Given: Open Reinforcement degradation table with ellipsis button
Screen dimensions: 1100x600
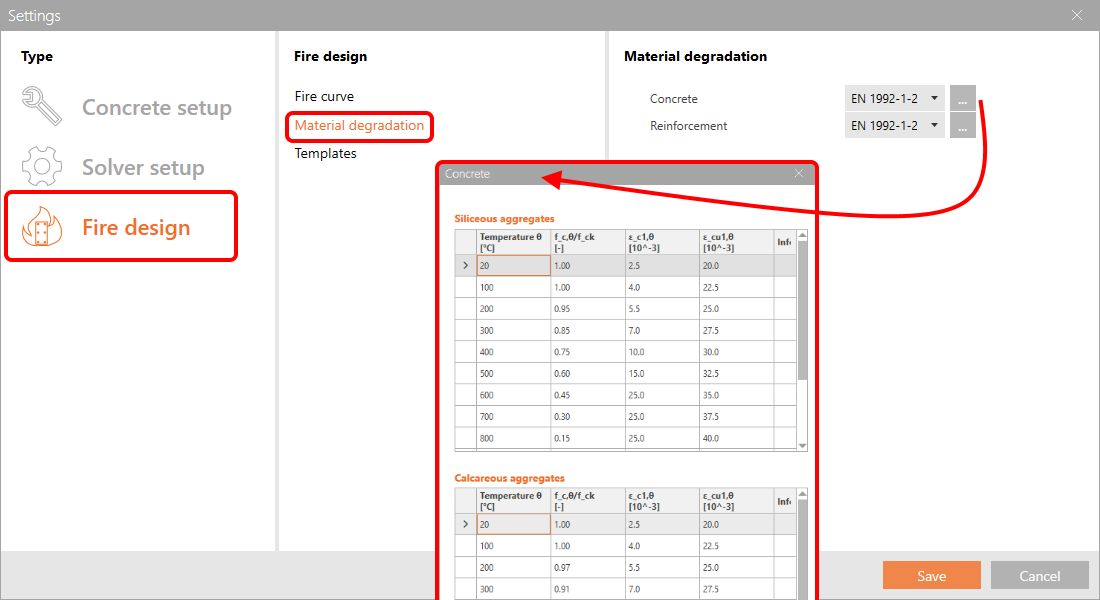Looking at the screenshot, I should tap(962, 126).
